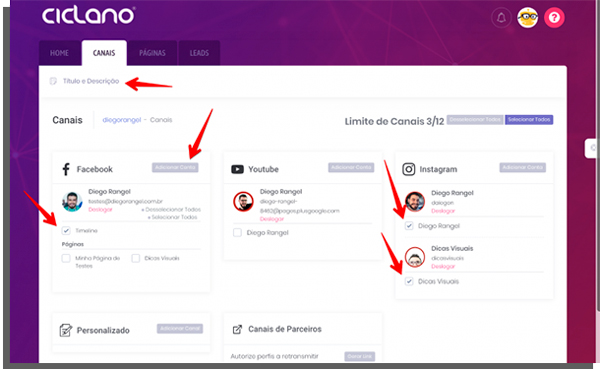Image resolution: width=600 pixels, height=369 pixels.
Task: Open the collapsed side panel handle
Action: 592,148
